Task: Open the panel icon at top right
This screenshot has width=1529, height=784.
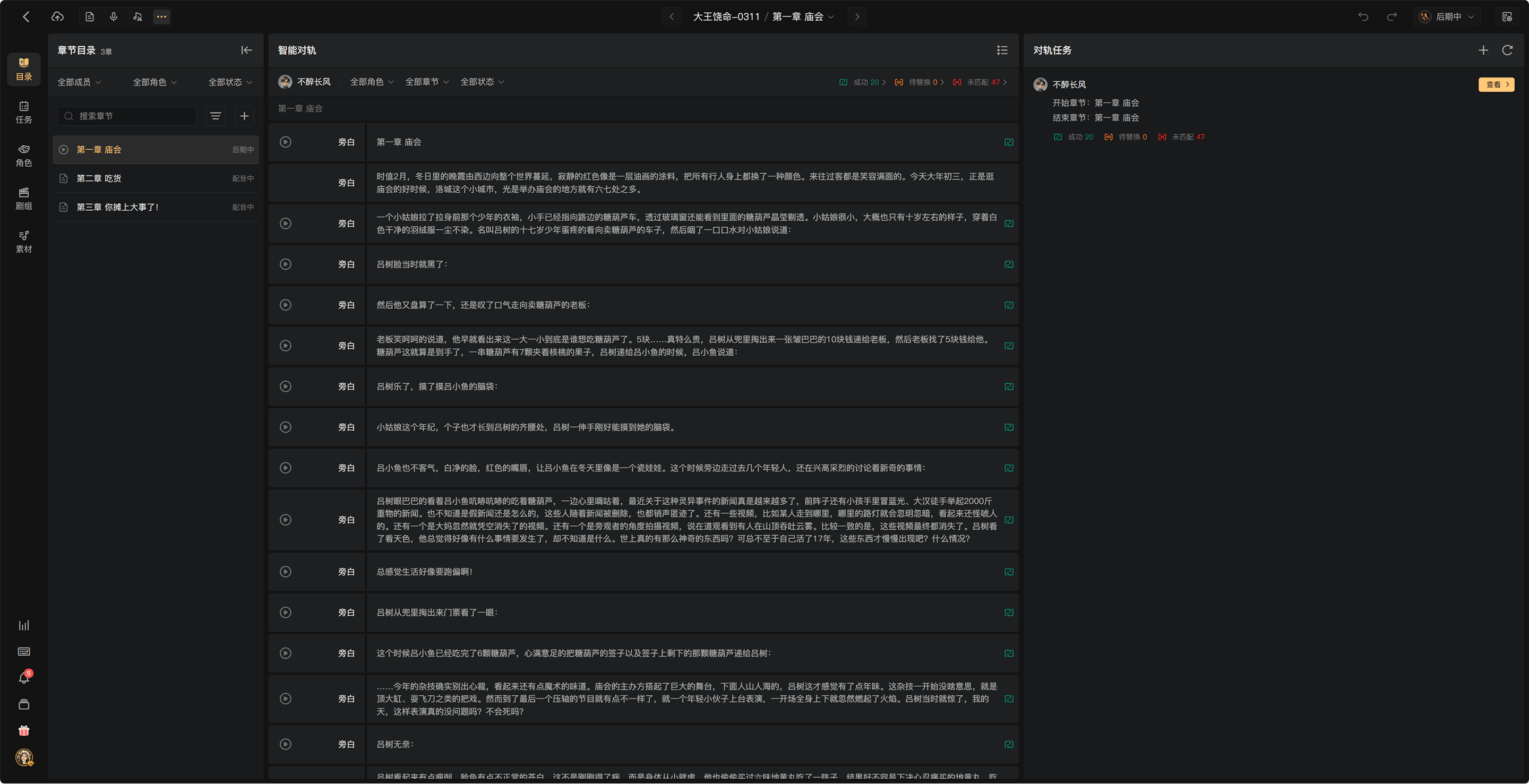Action: (x=1507, y=16)
